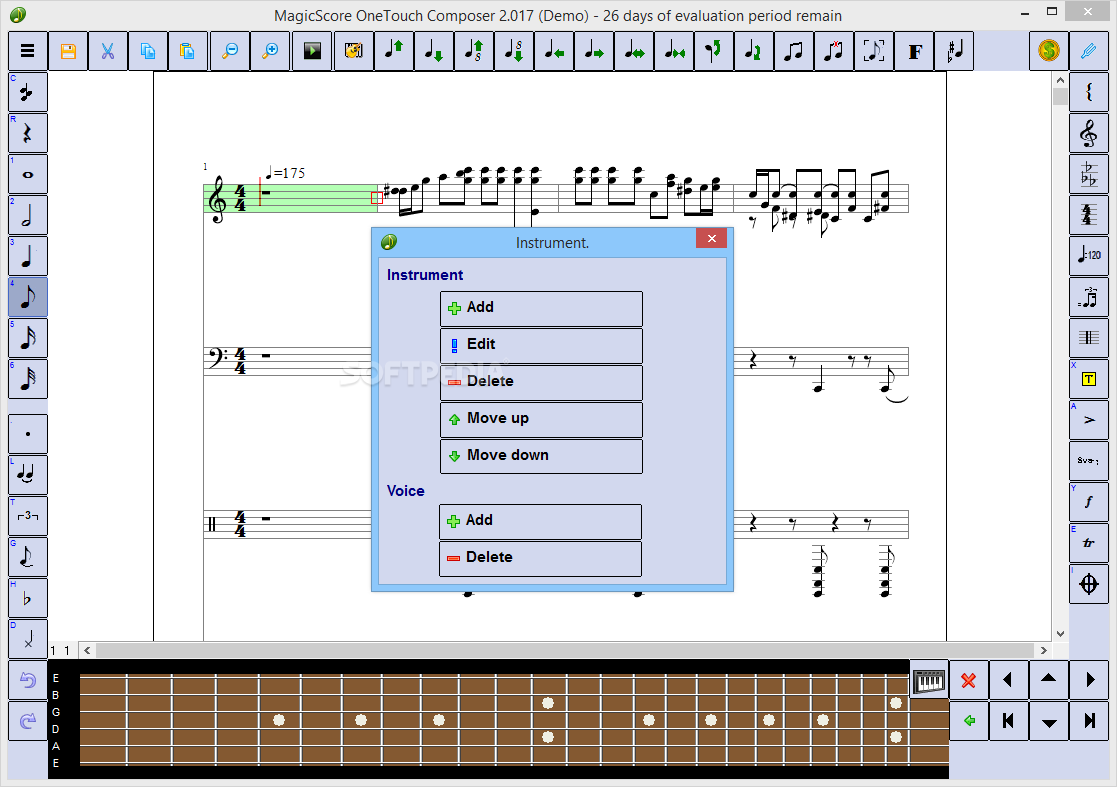1117x787 pixels.
Task: Click the redo arrow icon
Action: coord(28,721)
